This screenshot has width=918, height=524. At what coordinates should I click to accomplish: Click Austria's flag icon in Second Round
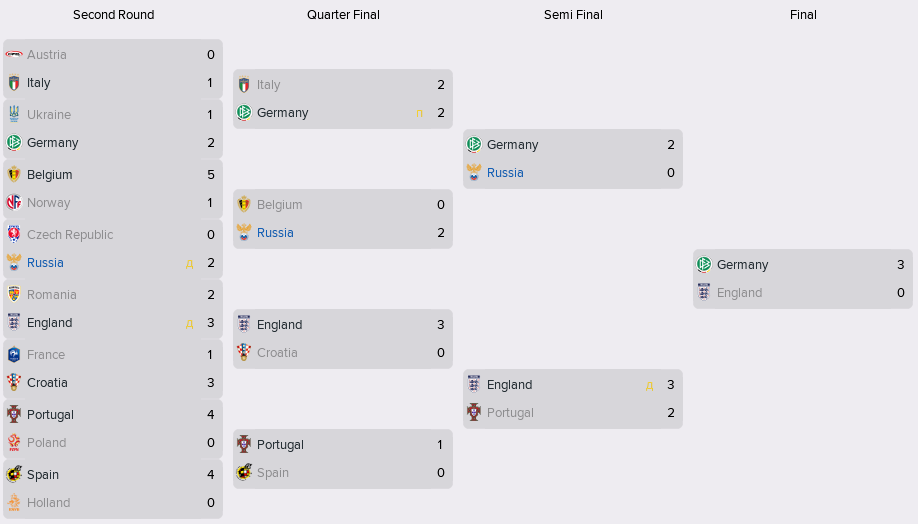[14, 55]
